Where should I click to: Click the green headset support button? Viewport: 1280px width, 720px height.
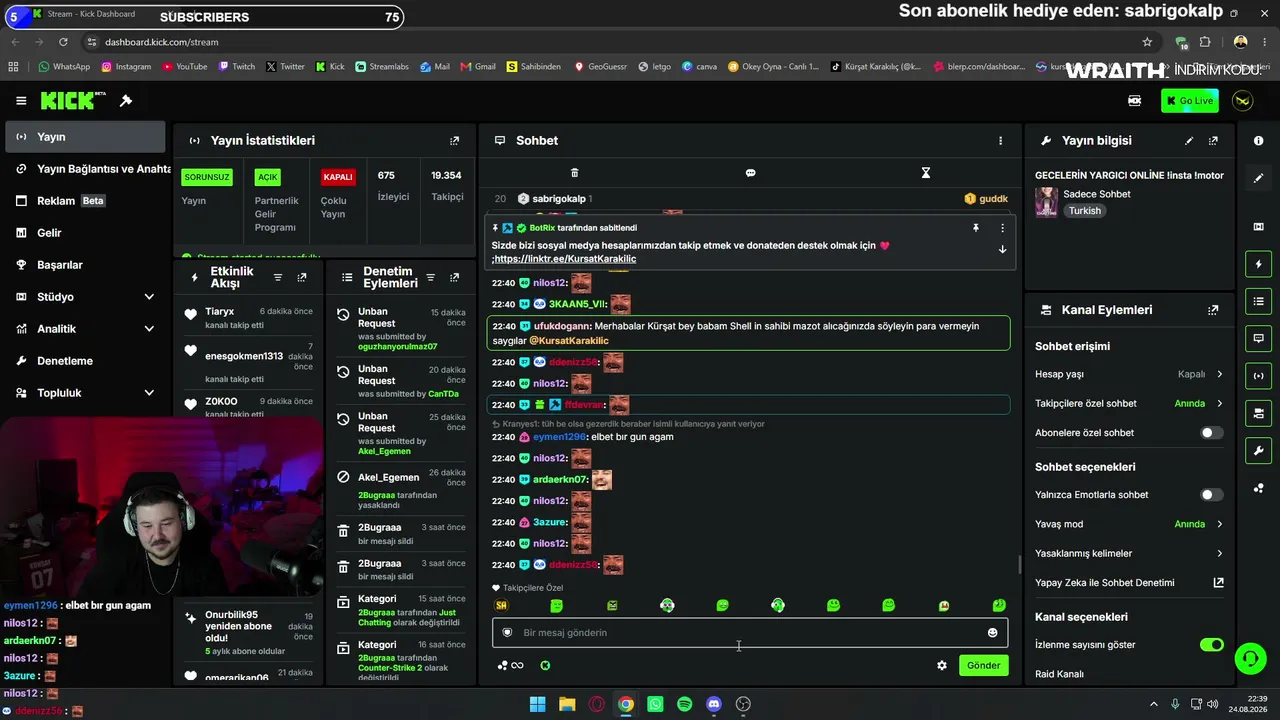(1250, 658)
